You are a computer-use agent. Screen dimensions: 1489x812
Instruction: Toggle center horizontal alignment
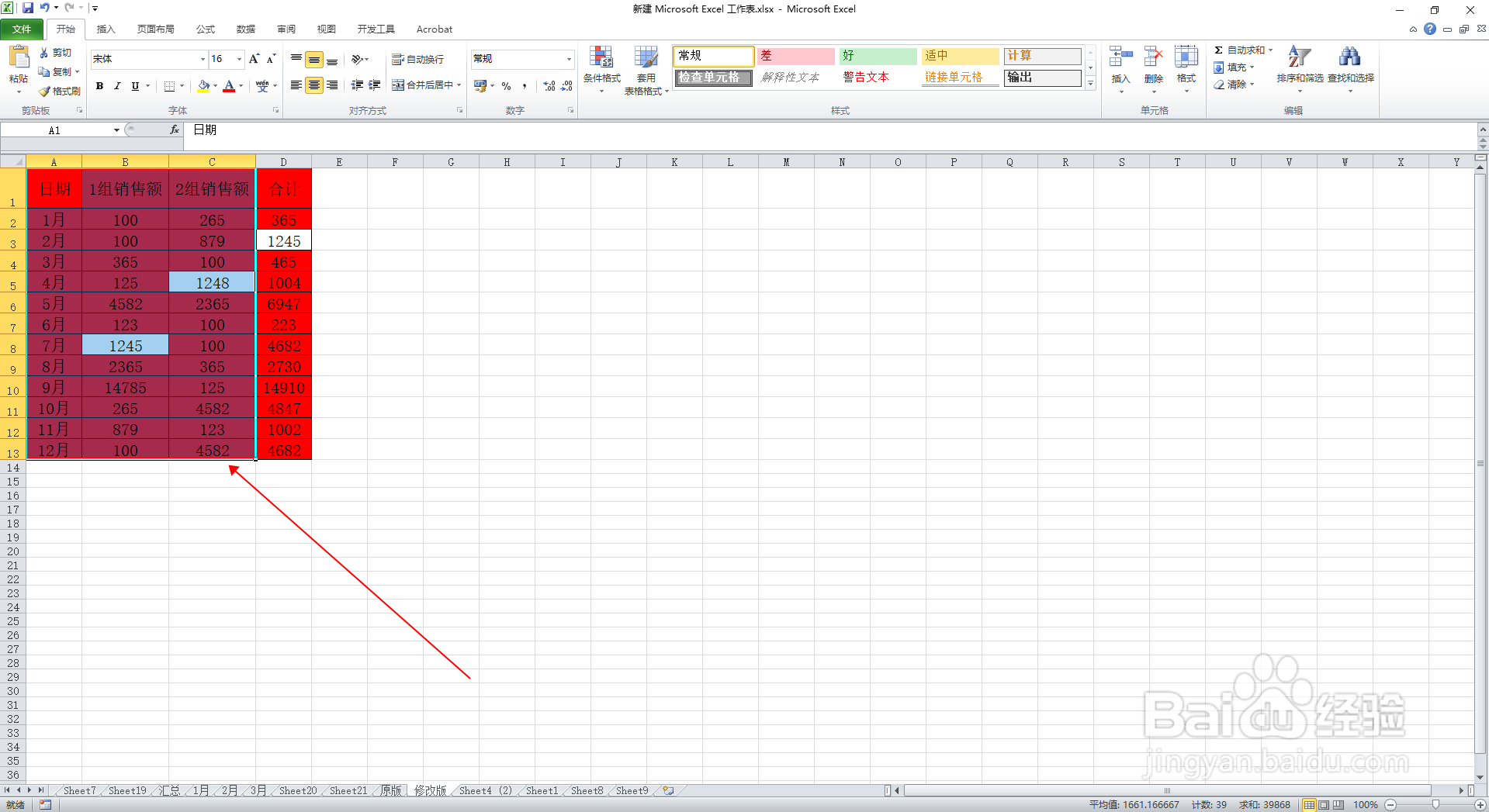314,85
